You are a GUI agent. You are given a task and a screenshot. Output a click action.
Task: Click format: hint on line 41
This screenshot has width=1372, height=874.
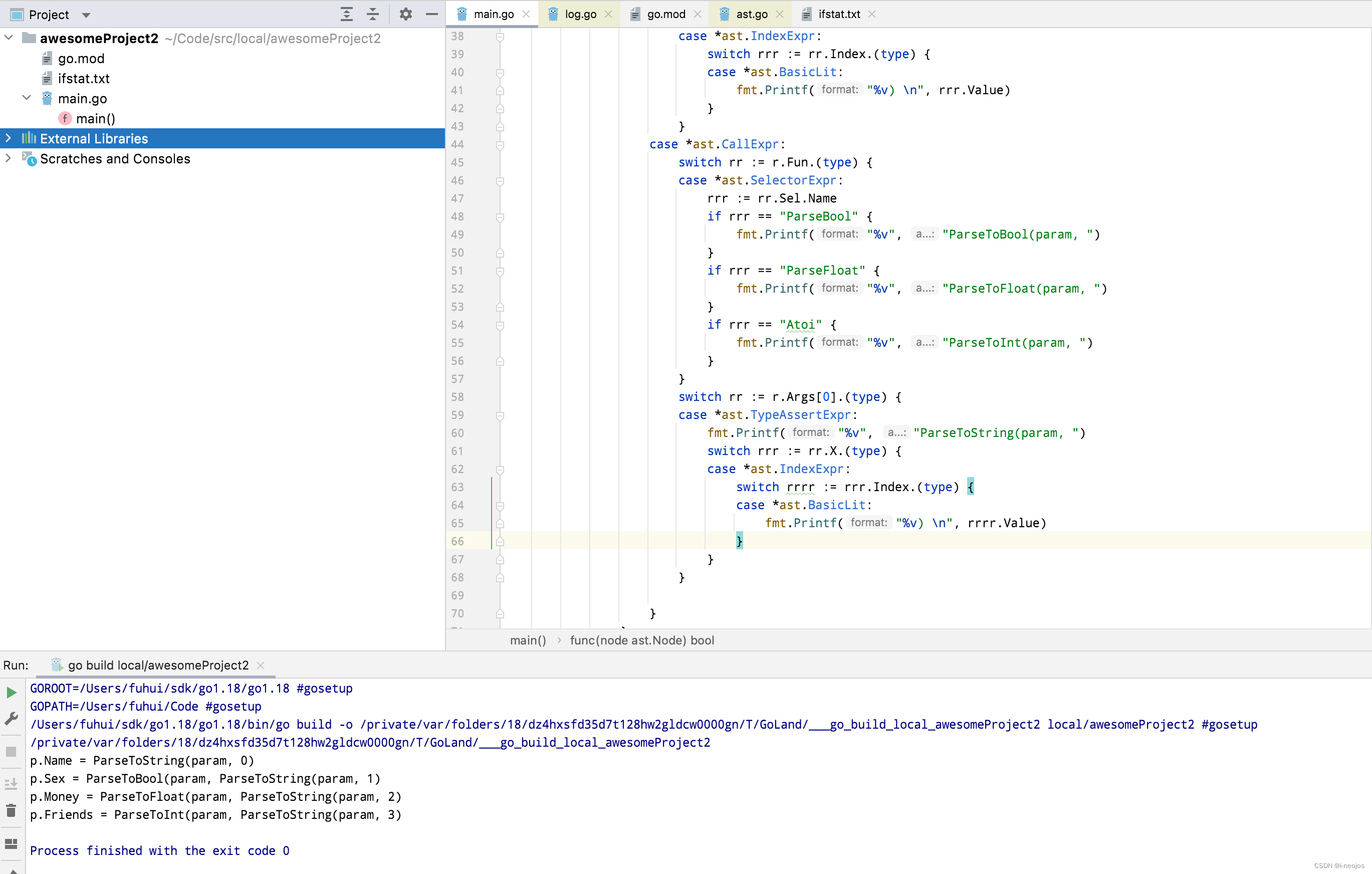pos(839,89)
